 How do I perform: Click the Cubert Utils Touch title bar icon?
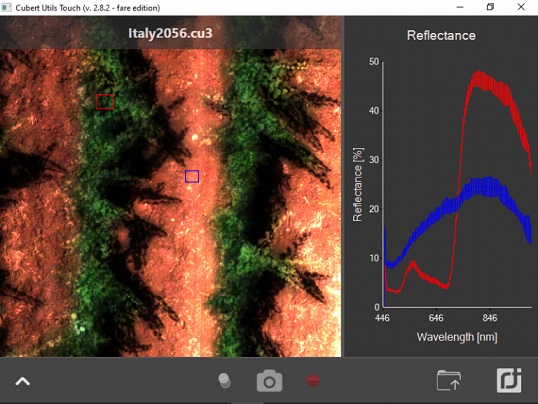pyautogui.click(x=7, y=7)
